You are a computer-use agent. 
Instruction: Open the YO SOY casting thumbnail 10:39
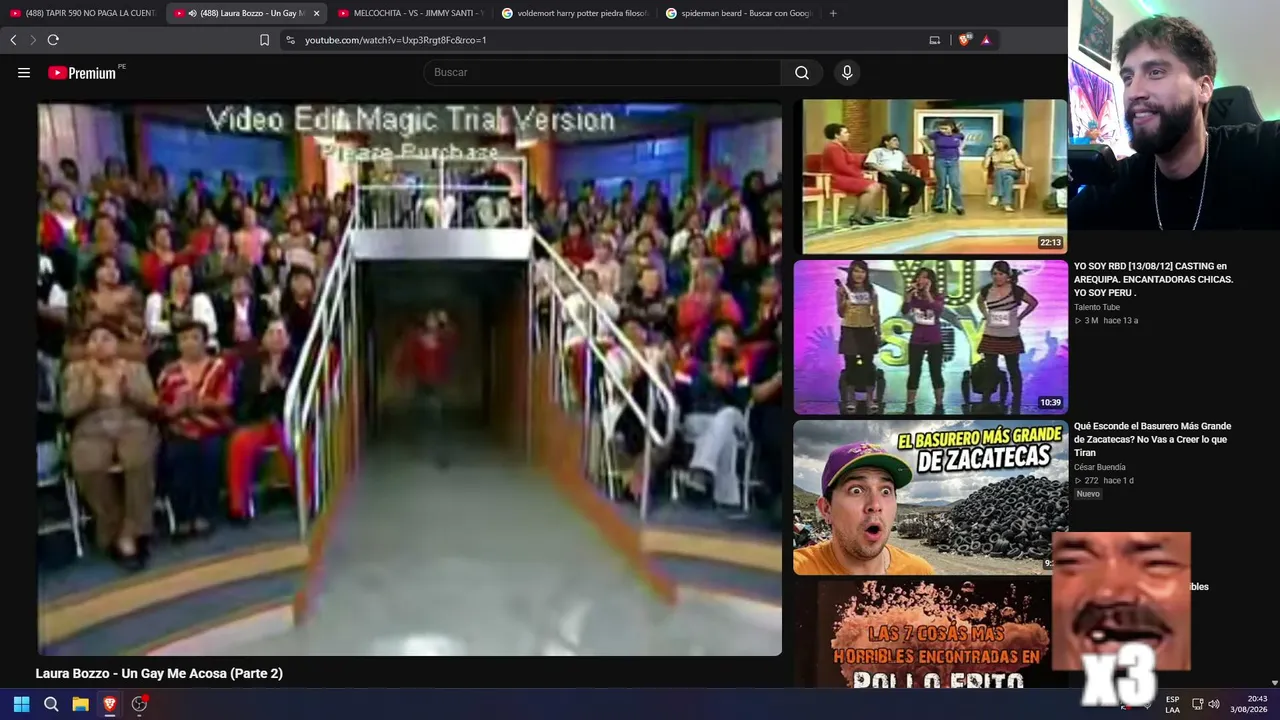(x=930, y=337)
